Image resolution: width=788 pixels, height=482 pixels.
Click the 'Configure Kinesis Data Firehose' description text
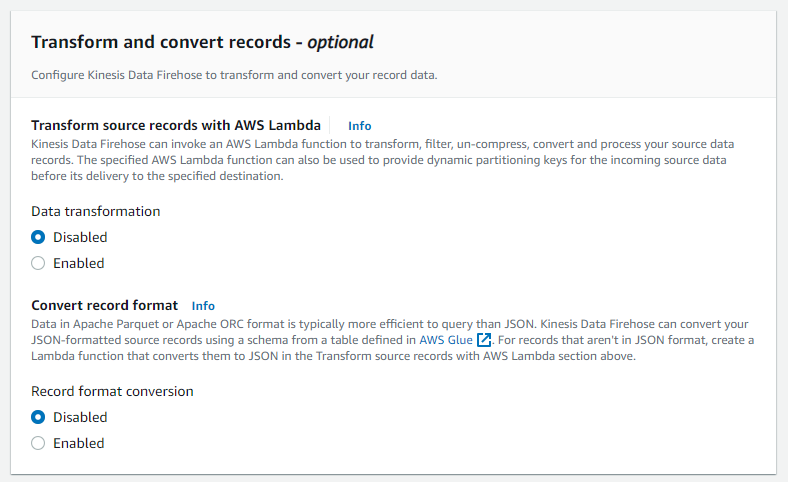pos(234,75)
